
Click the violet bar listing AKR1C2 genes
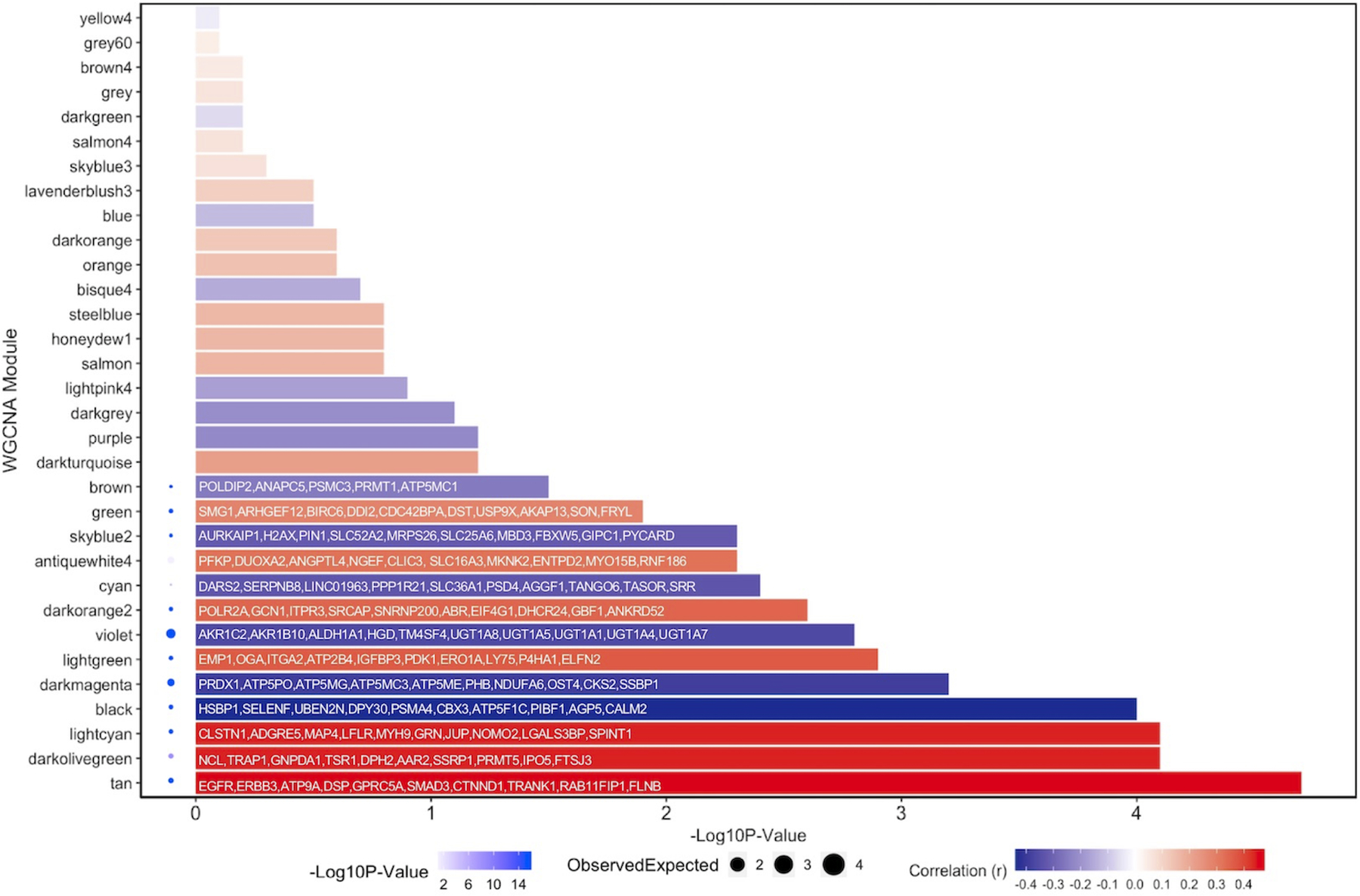click(x=525, y=635)
